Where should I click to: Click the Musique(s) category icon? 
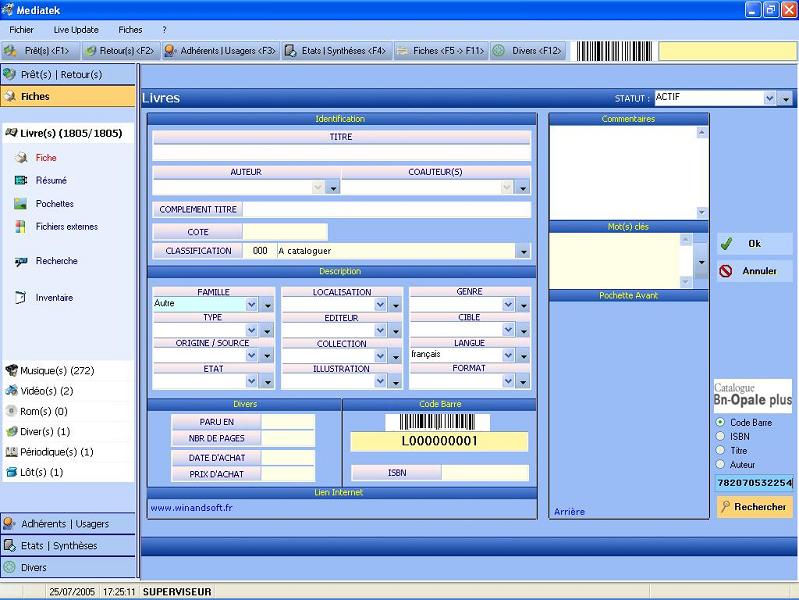pyautogui.click(x=11, y=371)
